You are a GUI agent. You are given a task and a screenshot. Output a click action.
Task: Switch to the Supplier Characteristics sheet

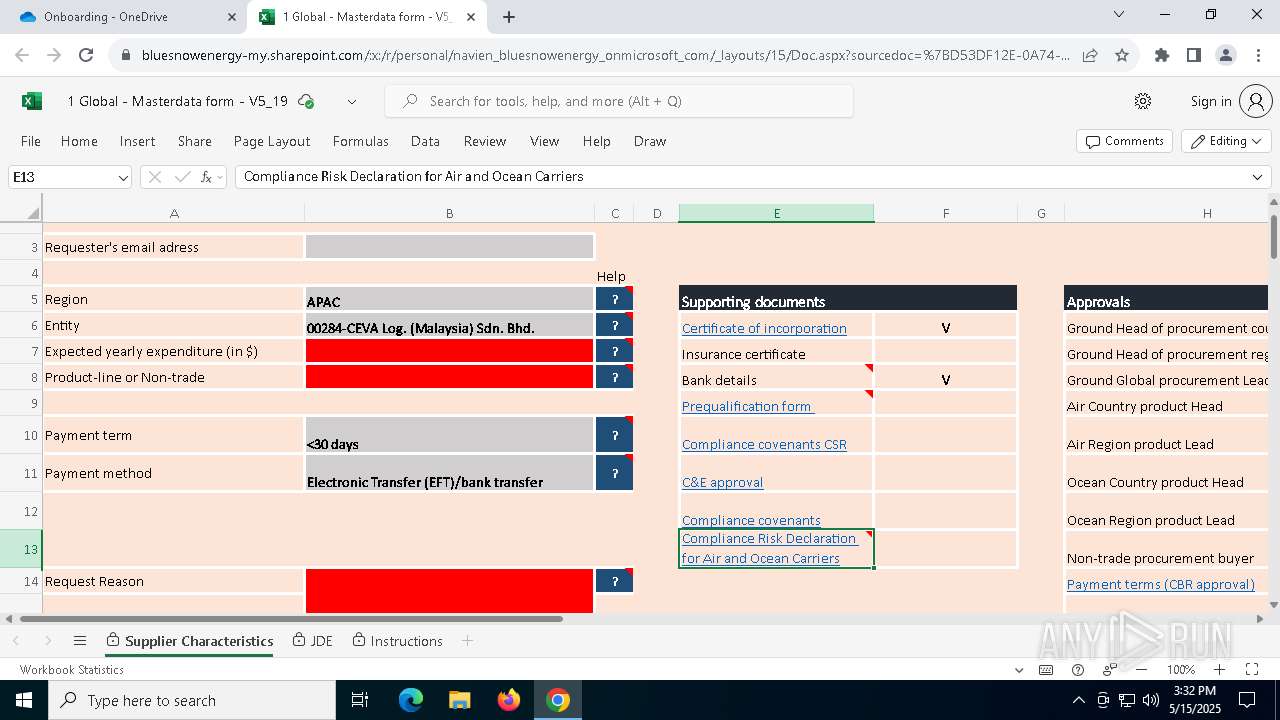[x=190, y=641]
